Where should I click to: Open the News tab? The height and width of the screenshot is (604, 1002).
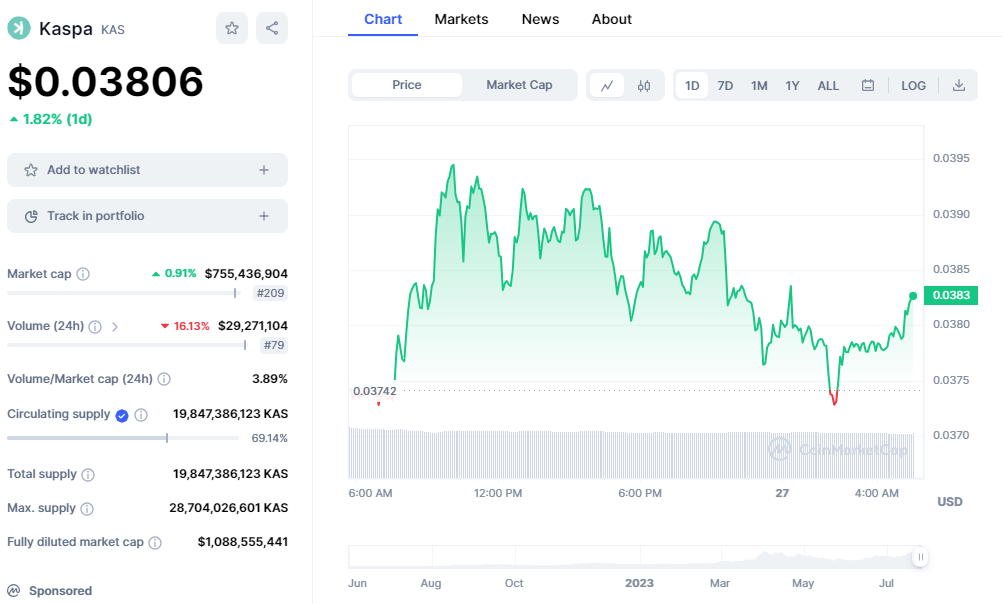click(540, 19)
